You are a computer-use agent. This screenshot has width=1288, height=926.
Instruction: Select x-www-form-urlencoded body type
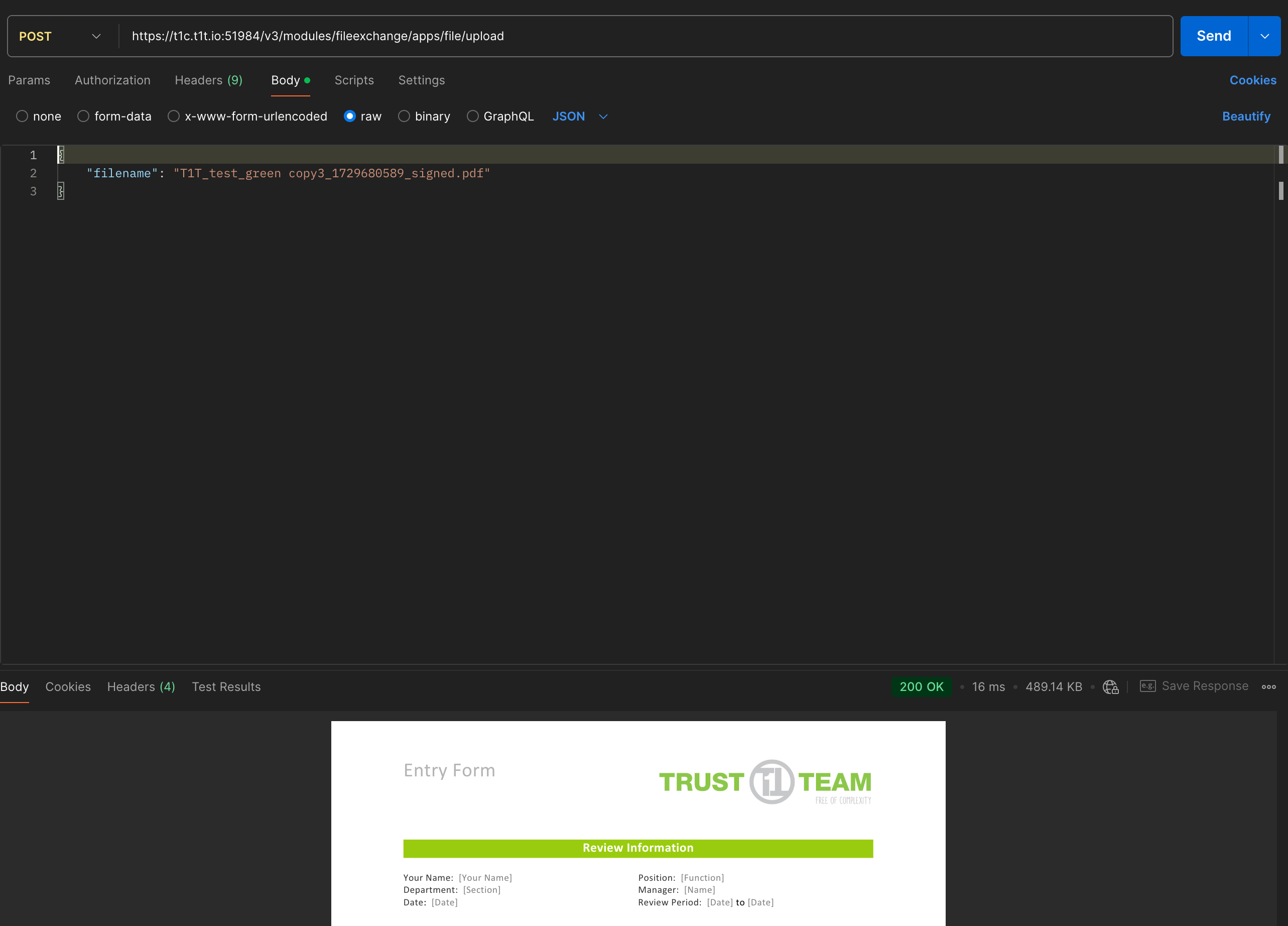coord(174,117)
